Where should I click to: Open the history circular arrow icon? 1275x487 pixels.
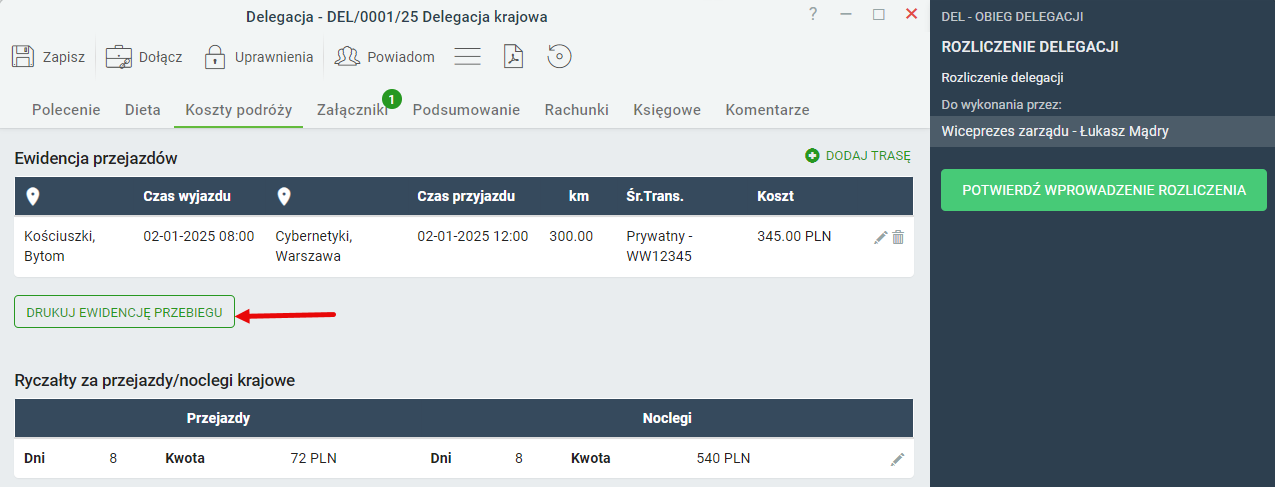point(559,57)
